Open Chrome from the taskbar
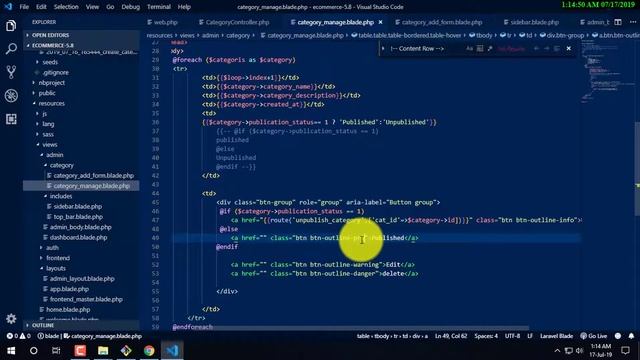The image size is (640, 360). coord(149,351)
